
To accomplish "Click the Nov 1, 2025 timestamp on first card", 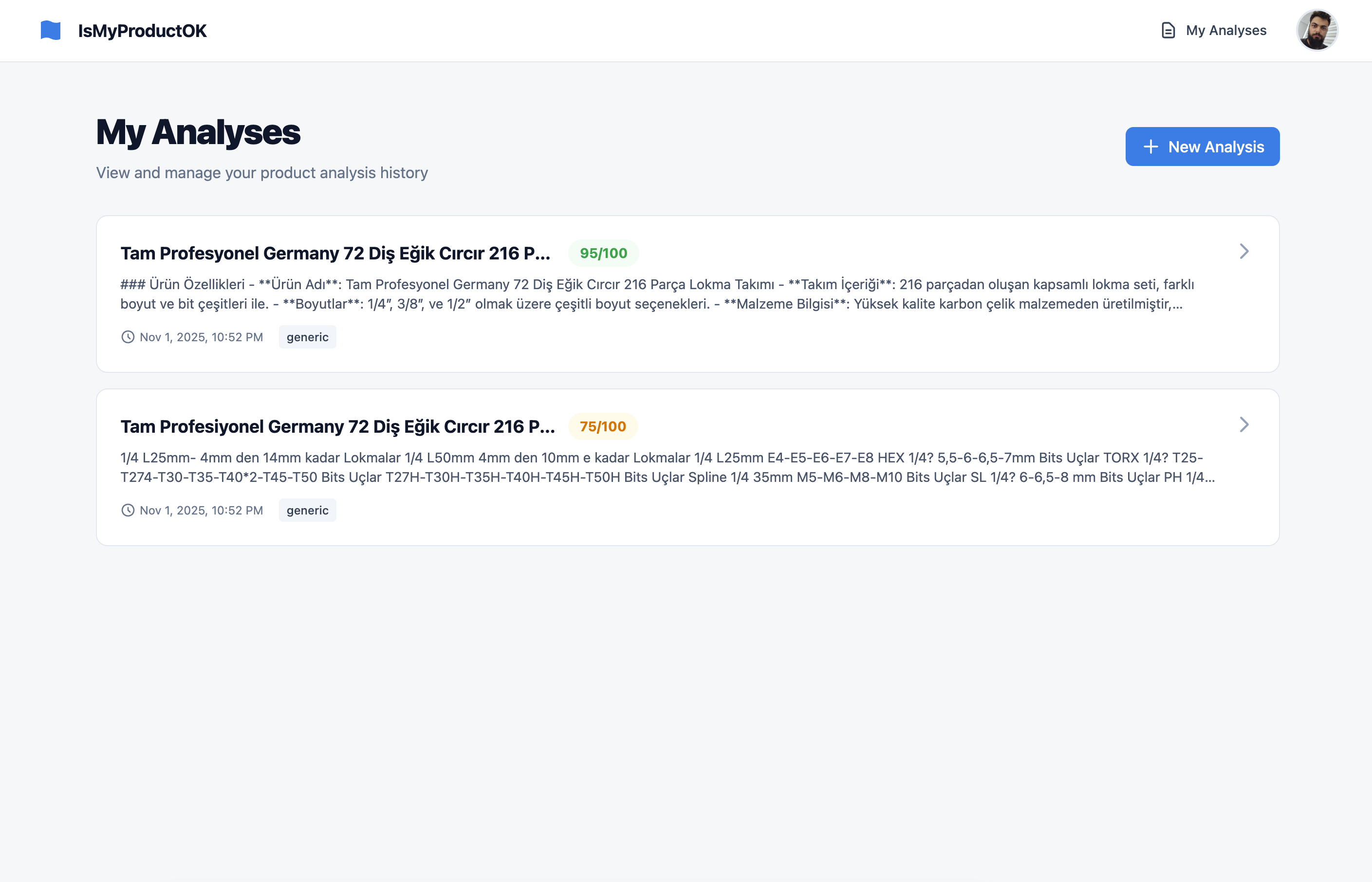I will pos(201,337).
